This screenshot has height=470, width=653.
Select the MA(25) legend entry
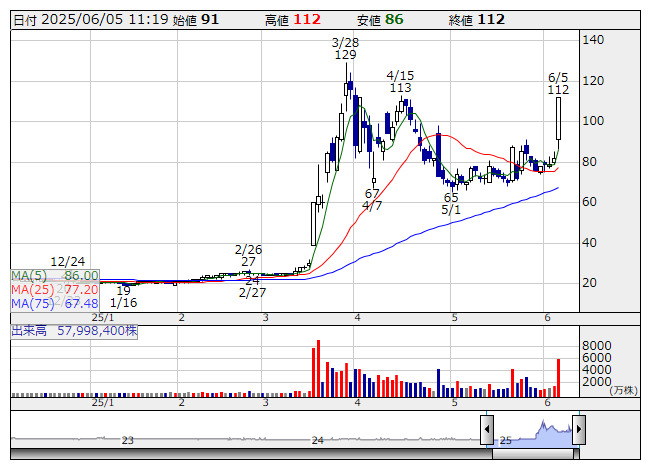coord(55,289)
